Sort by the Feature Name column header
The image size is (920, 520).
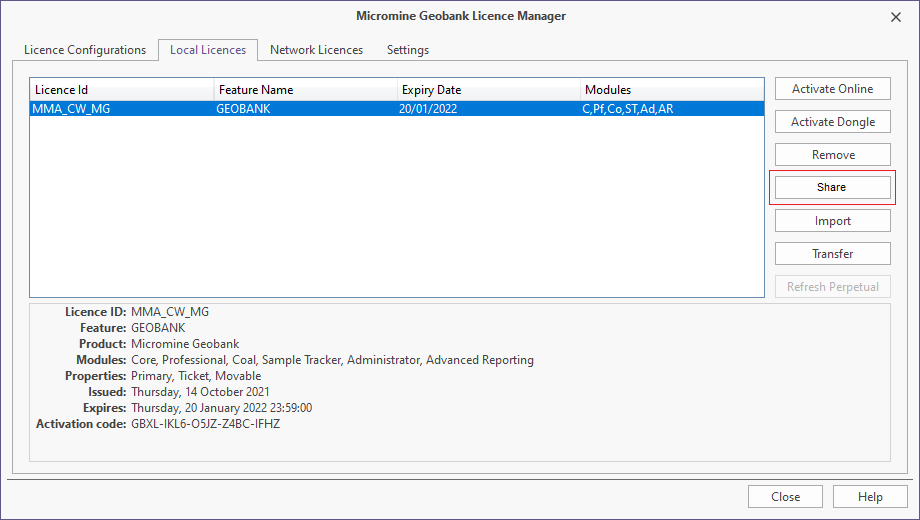click(x=306, y=90)
